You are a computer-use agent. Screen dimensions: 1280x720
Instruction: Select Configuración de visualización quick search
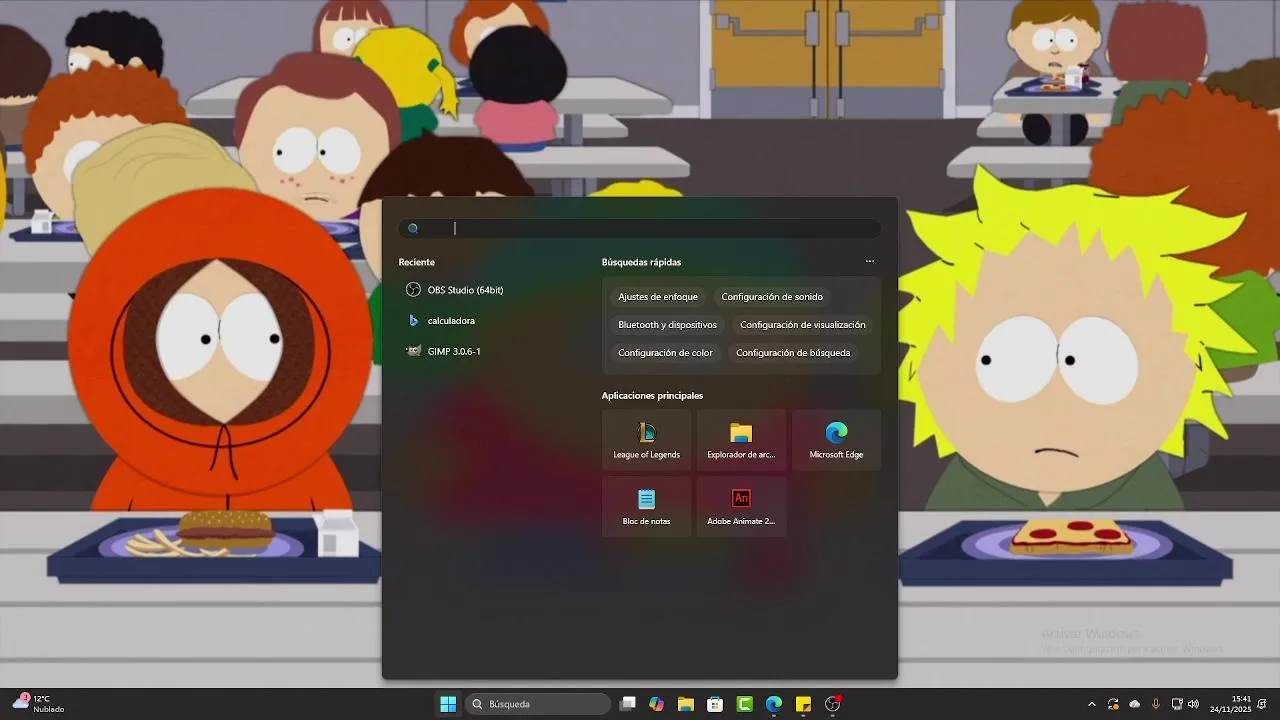point(803,325)
